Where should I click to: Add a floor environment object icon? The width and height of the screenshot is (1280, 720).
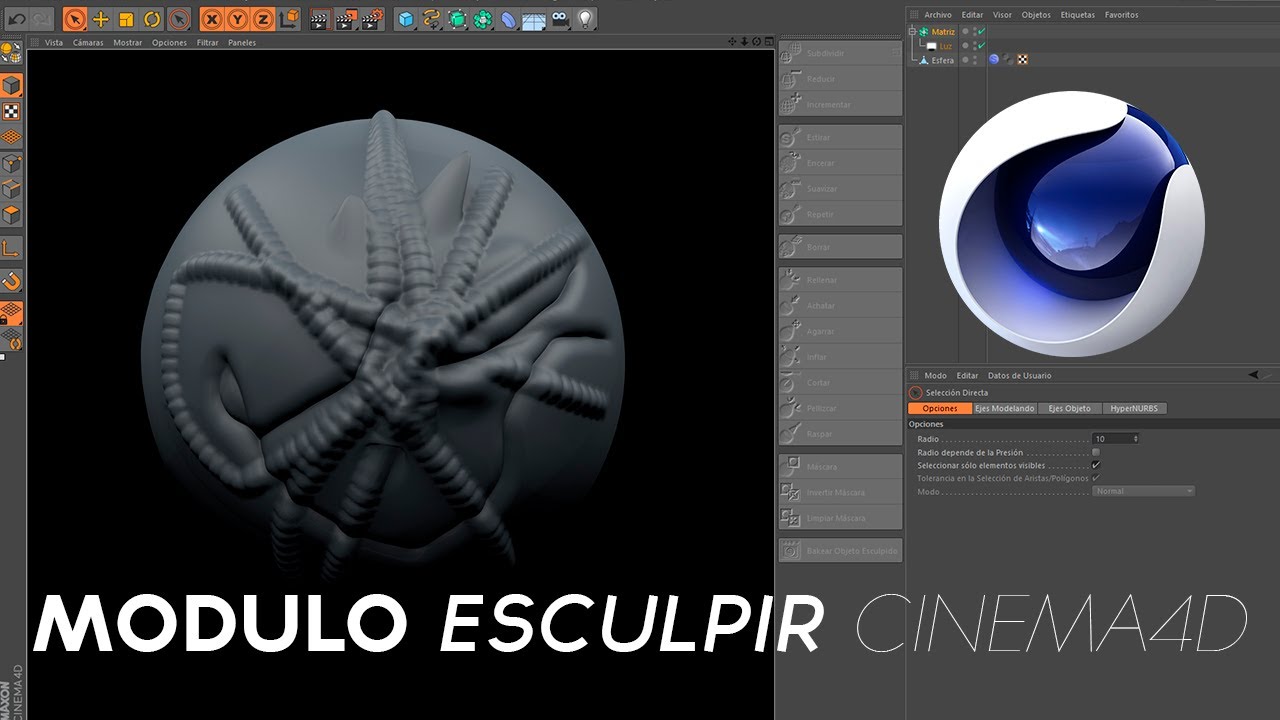(x=535, y=18)
